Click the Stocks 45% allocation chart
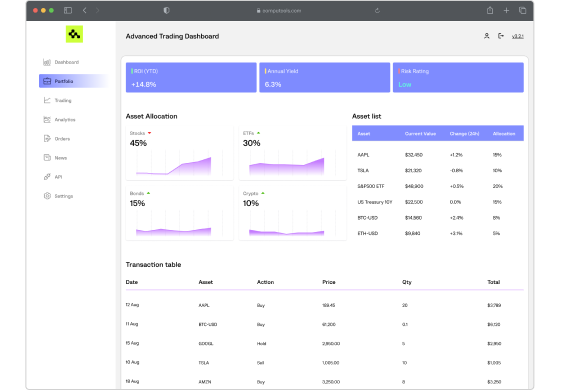561x390 pixels. [x=180, y=153]
